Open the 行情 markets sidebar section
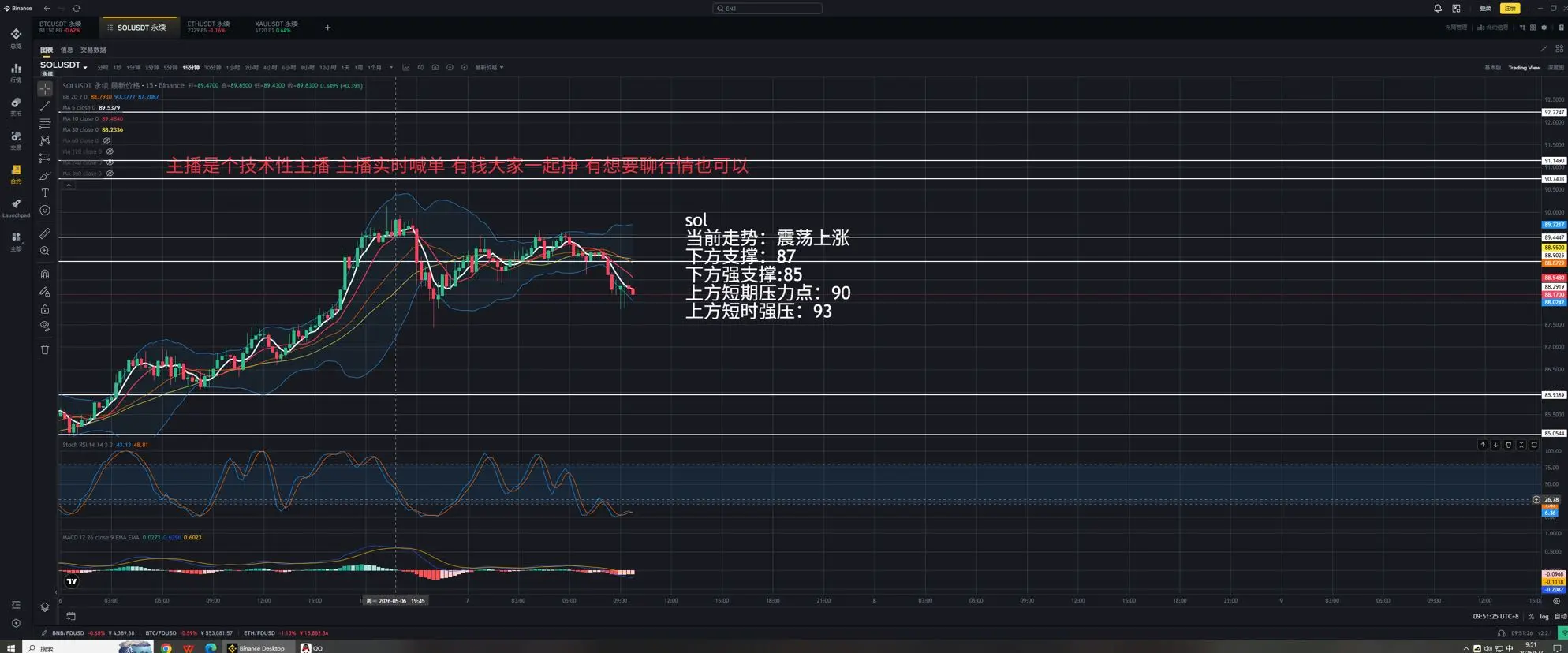This screenshot has height=653, width=1568. tap(16, 73)
